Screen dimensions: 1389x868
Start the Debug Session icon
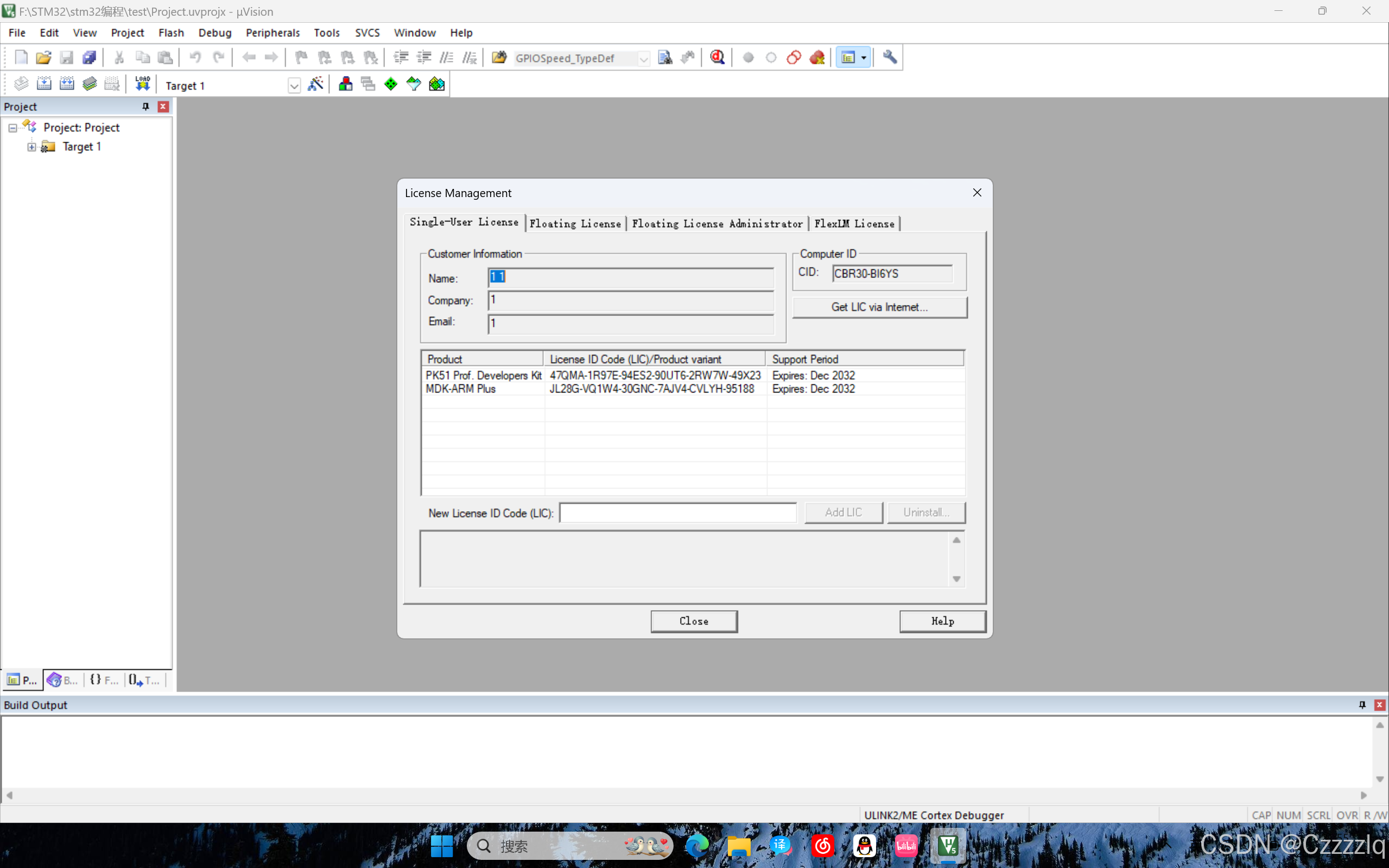tap(717, 58)
